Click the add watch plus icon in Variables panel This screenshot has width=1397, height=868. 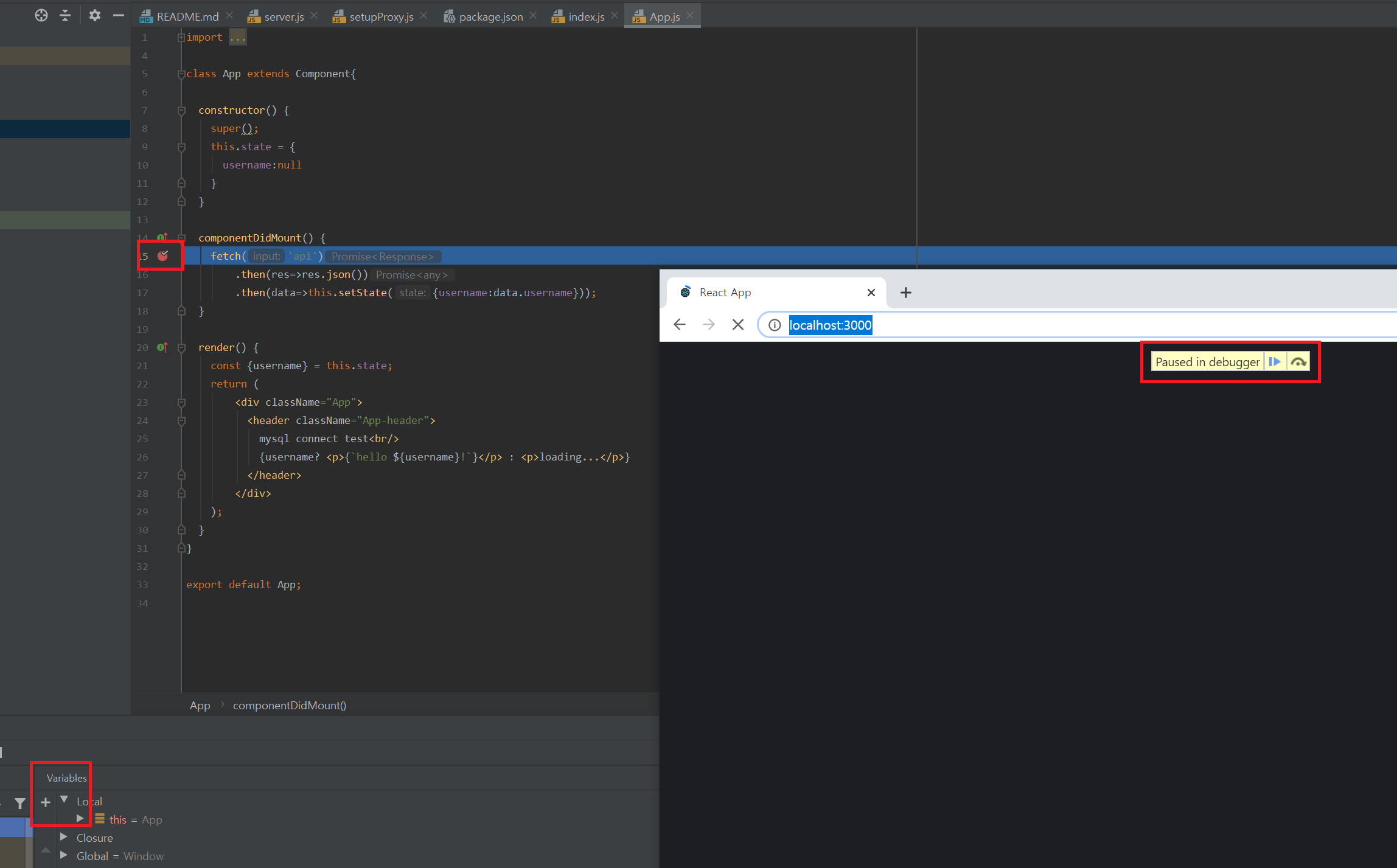44,802
